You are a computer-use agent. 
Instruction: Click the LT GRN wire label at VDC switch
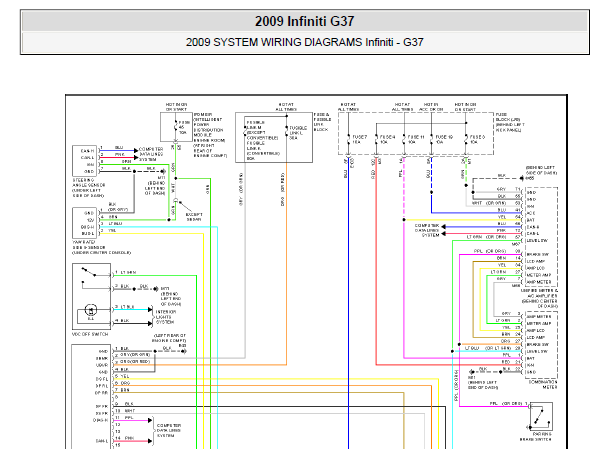128,272
